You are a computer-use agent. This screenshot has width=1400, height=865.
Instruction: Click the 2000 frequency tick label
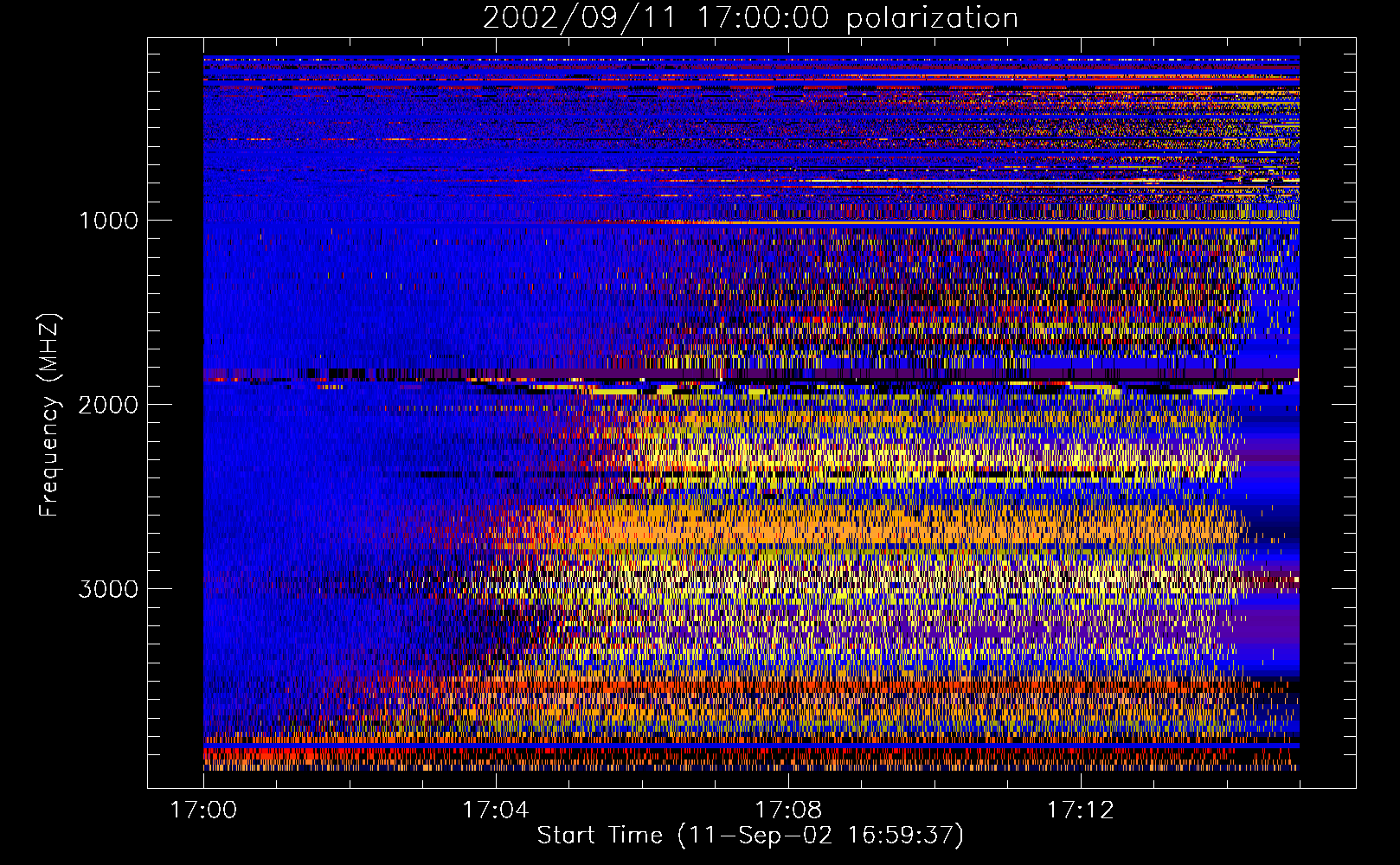108,405
